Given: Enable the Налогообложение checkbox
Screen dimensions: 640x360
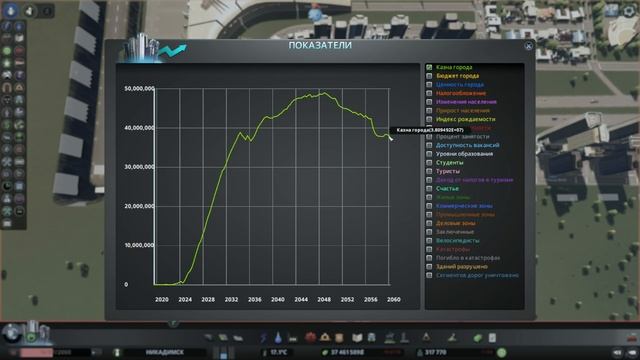Looking at the screenshot, I should [x=429, y=93].
